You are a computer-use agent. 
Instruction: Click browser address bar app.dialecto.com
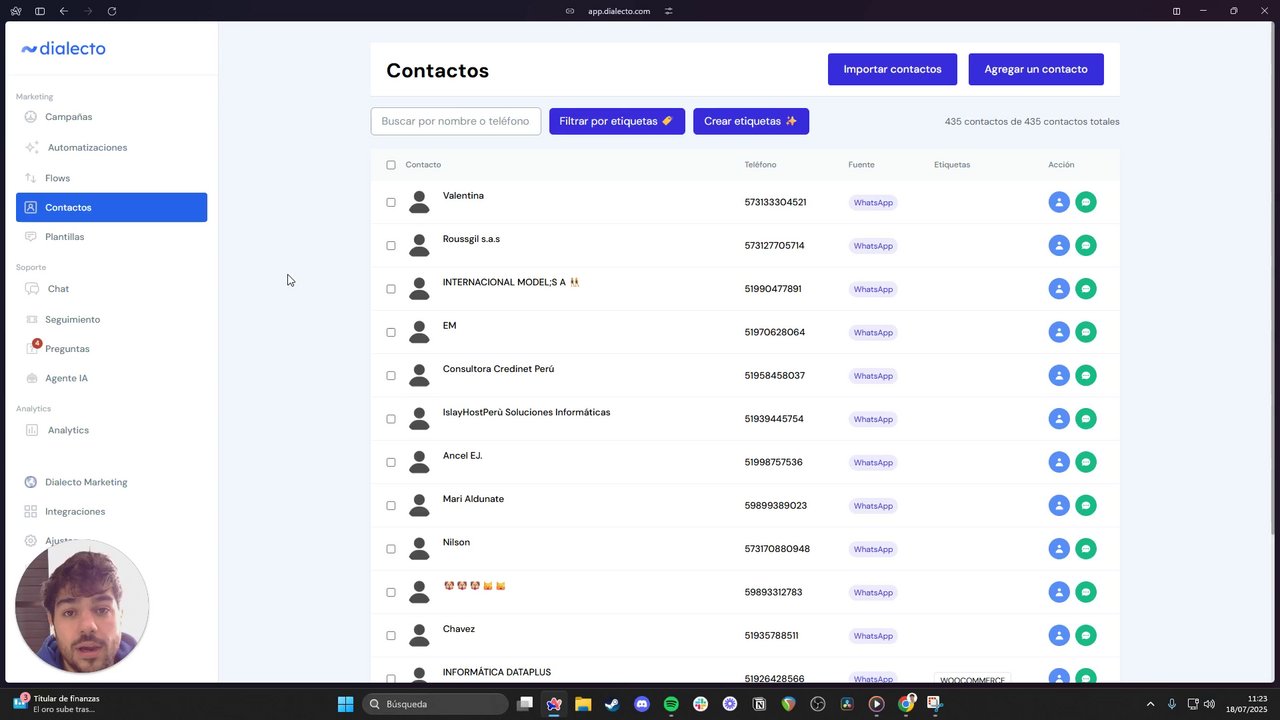619,11
